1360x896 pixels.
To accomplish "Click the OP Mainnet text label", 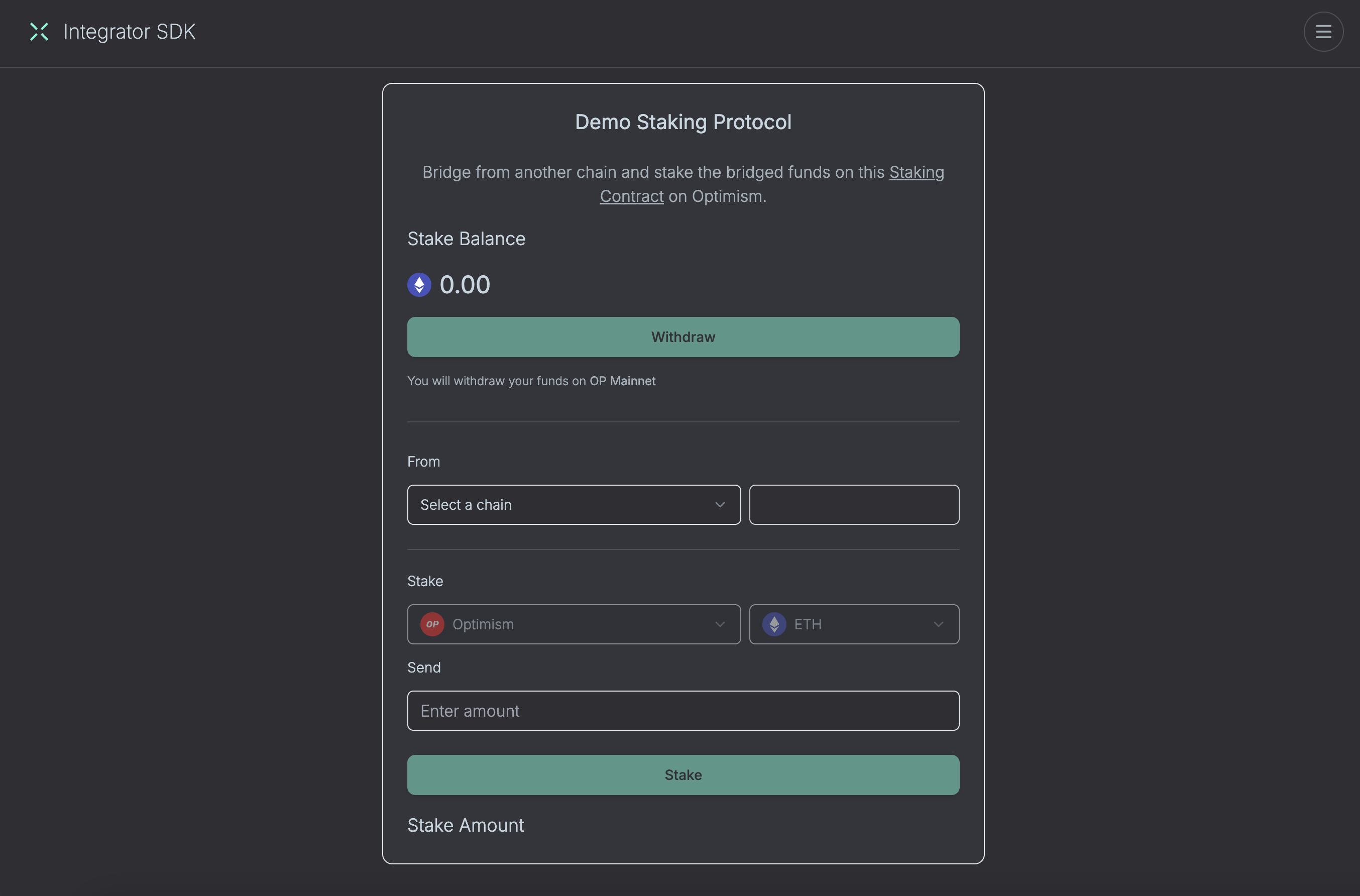I will click(x=622, y=381).
